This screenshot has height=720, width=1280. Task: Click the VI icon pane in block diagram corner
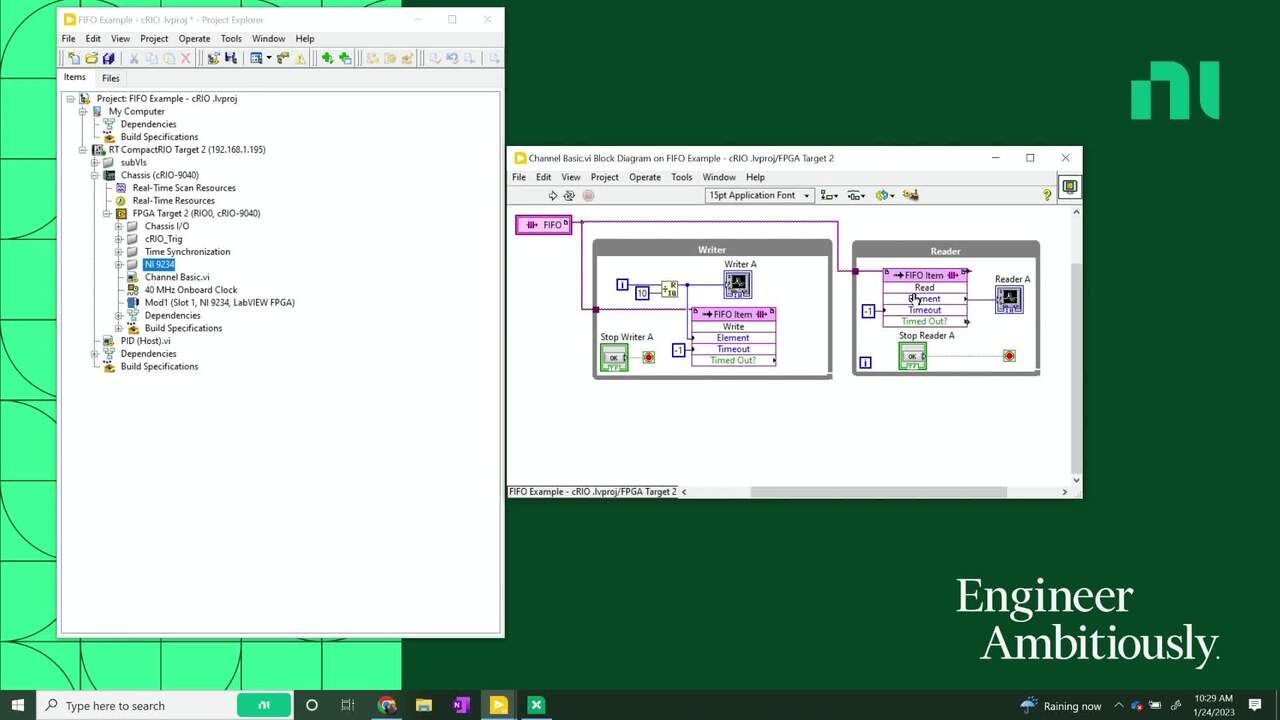tap(1069, 187)
